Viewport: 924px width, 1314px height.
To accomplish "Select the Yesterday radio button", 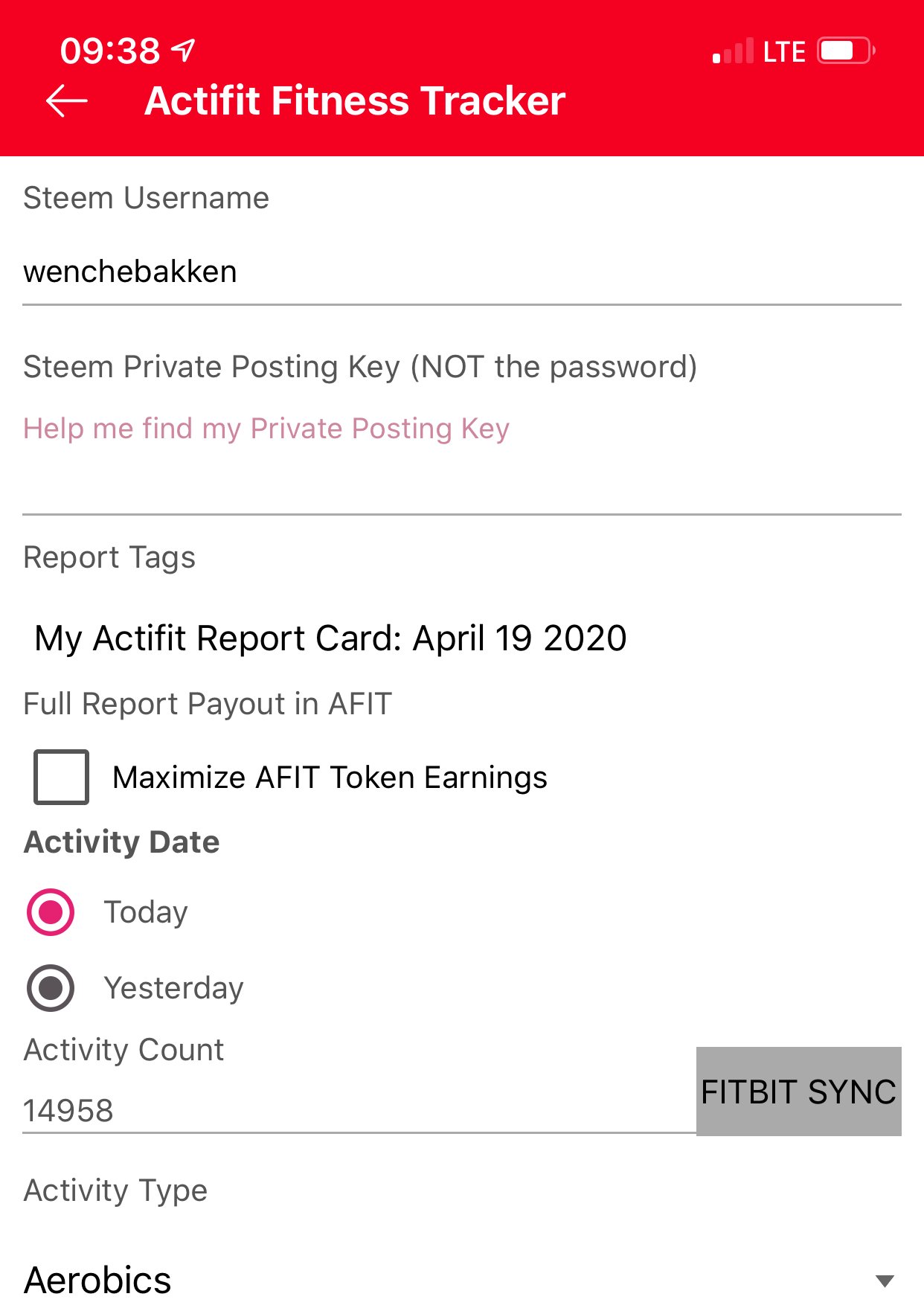I will 51,988.
